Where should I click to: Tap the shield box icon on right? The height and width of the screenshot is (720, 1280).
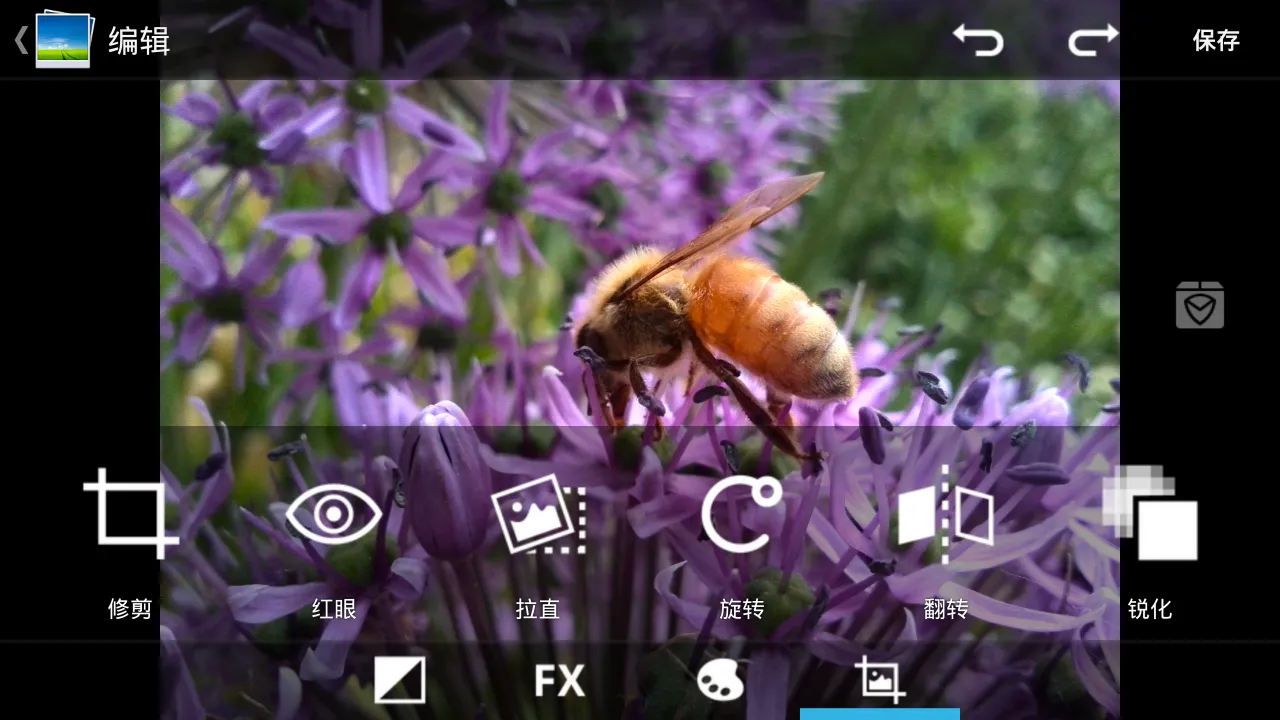tap(1200, 305)
